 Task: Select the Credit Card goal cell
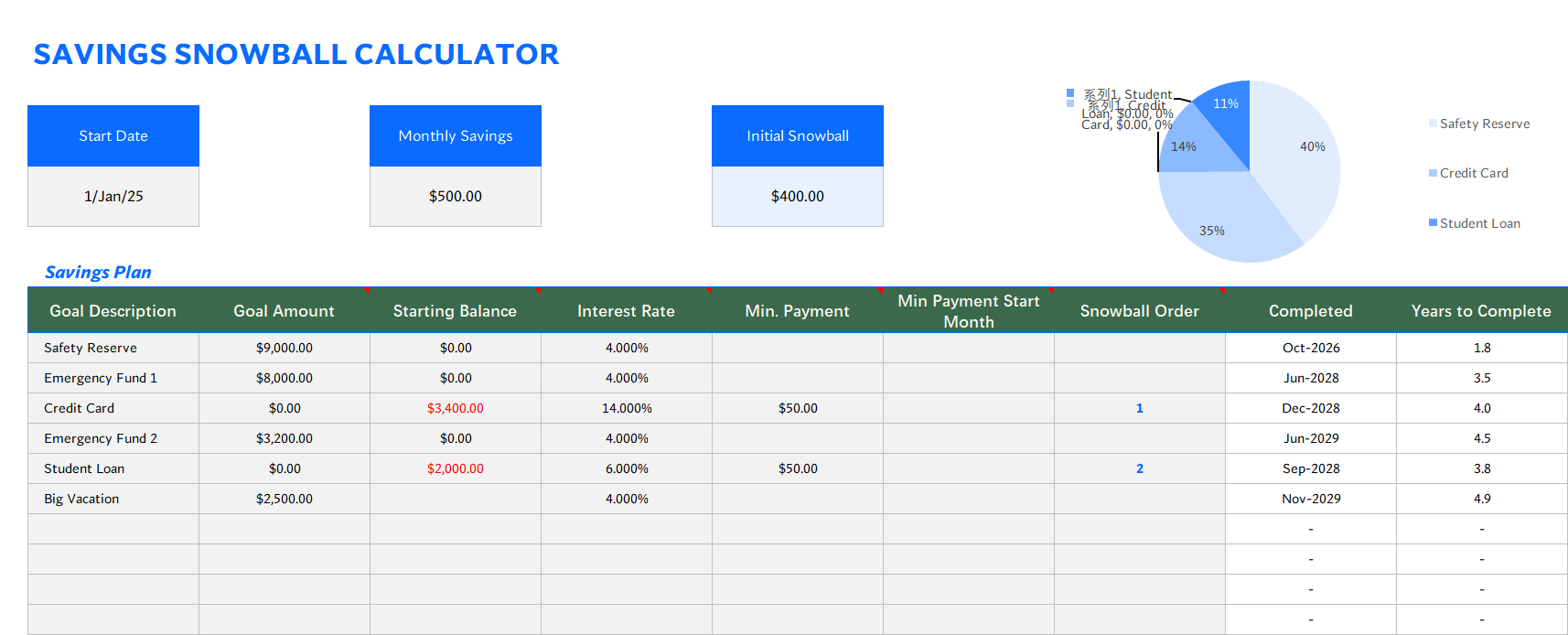(113, 408)
